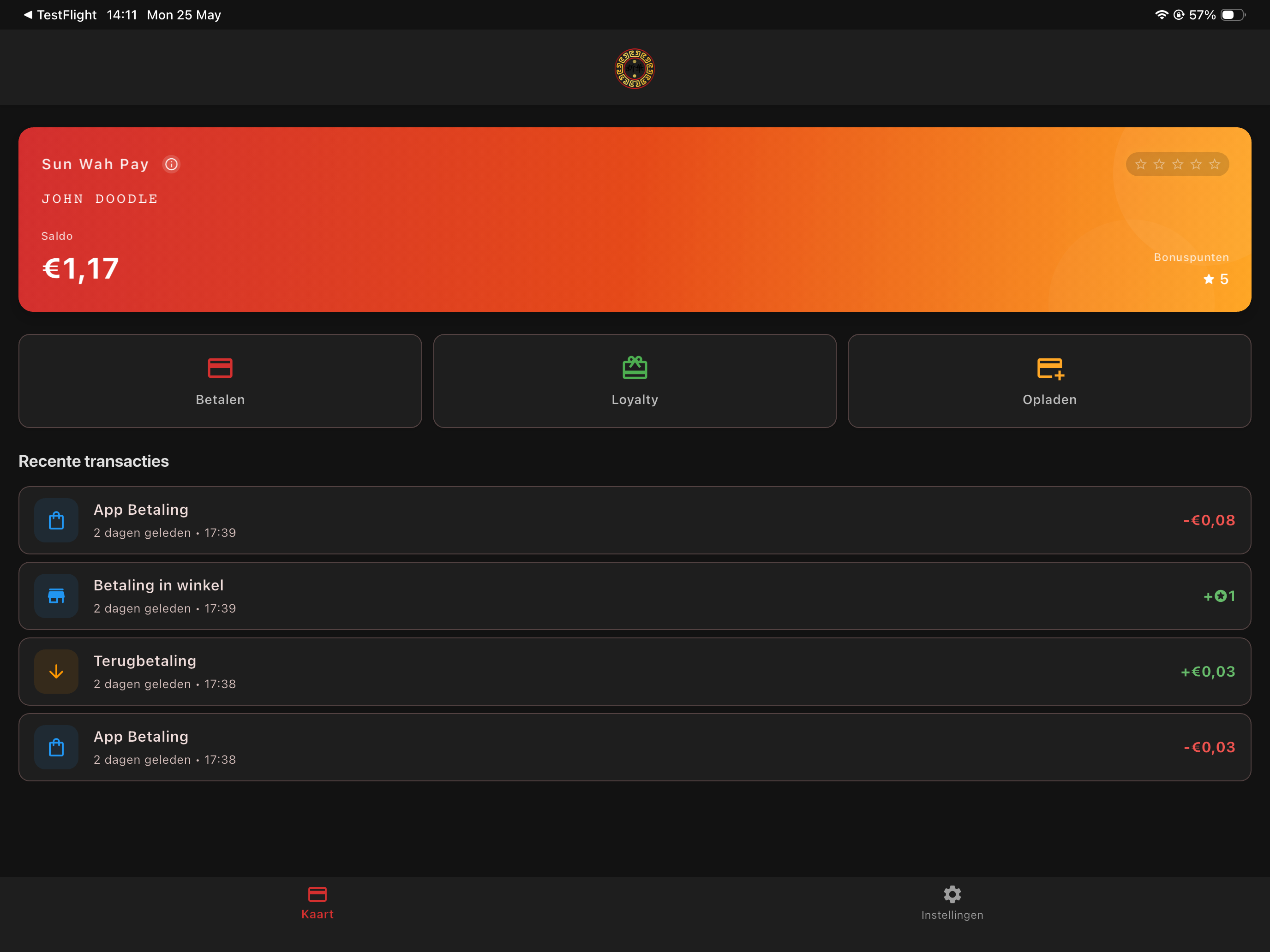Viewport: 1270px width, 952px height.
Task: Switch to the Kaart tab
Action: 317,903
